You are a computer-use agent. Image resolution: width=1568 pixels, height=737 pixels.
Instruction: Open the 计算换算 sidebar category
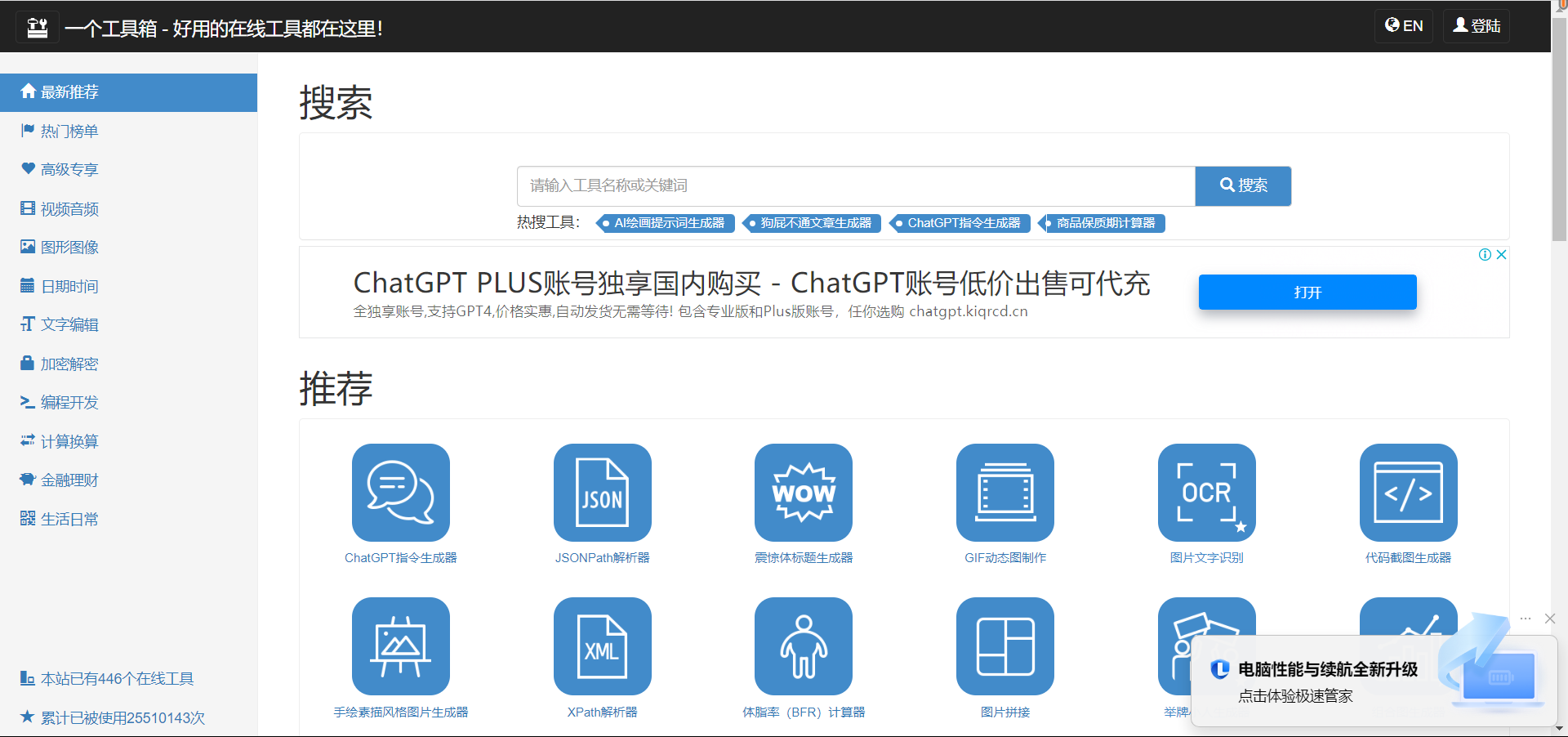pos(128,442)
